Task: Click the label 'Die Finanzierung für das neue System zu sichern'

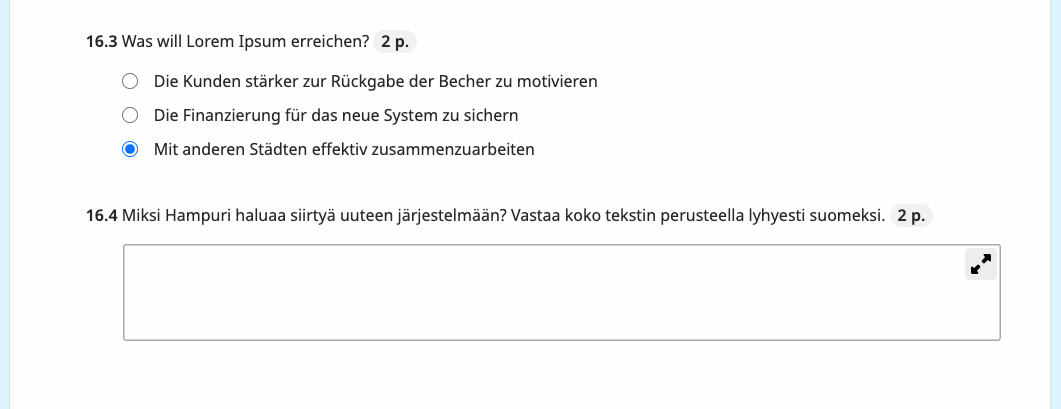Action: (336, 115)
